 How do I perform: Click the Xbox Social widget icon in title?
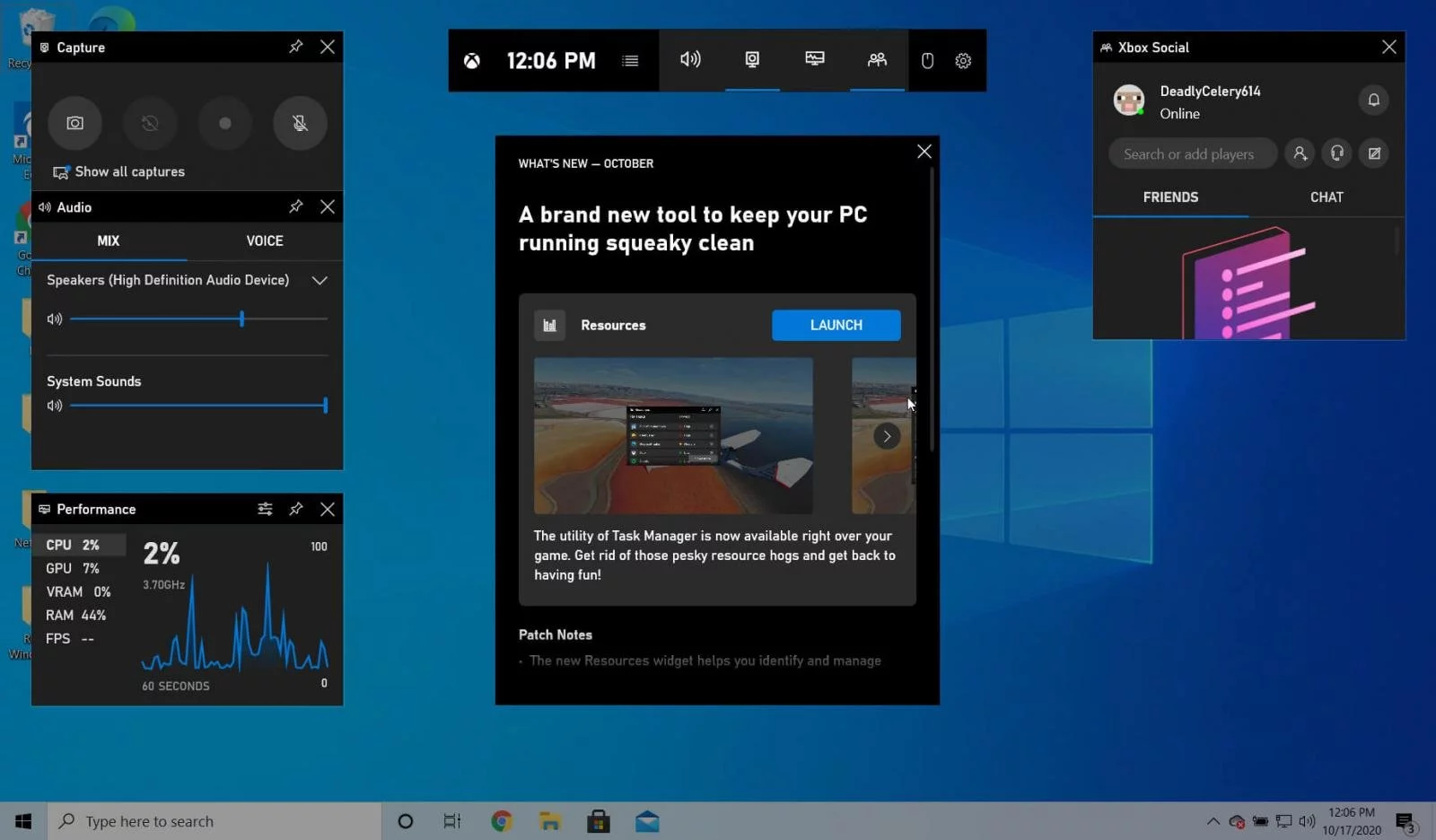pos(1106,48)
